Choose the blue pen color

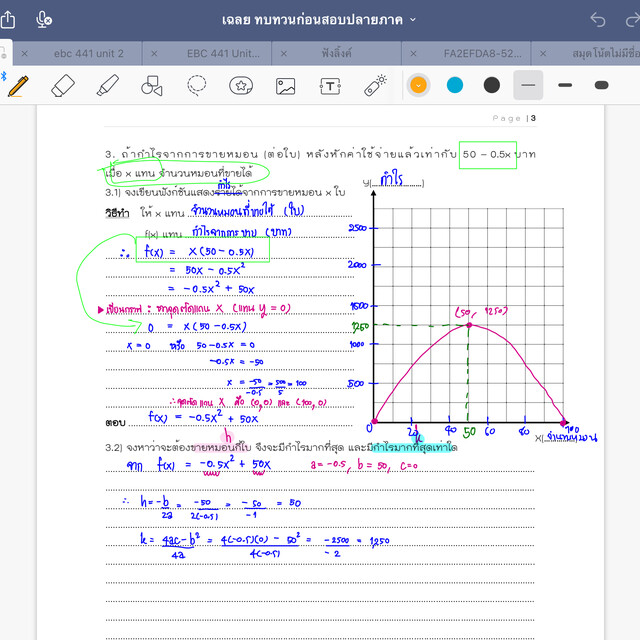(x=455, y=85)
